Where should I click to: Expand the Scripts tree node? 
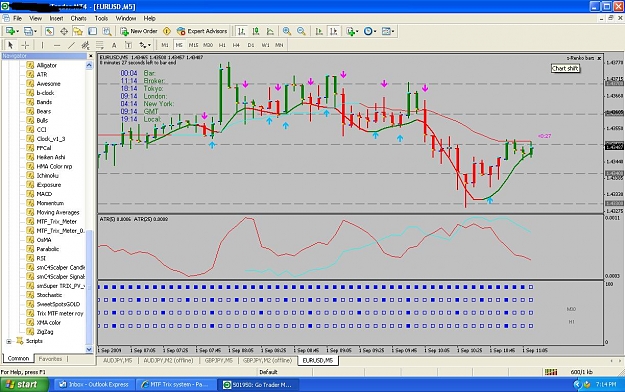[9, 341]
